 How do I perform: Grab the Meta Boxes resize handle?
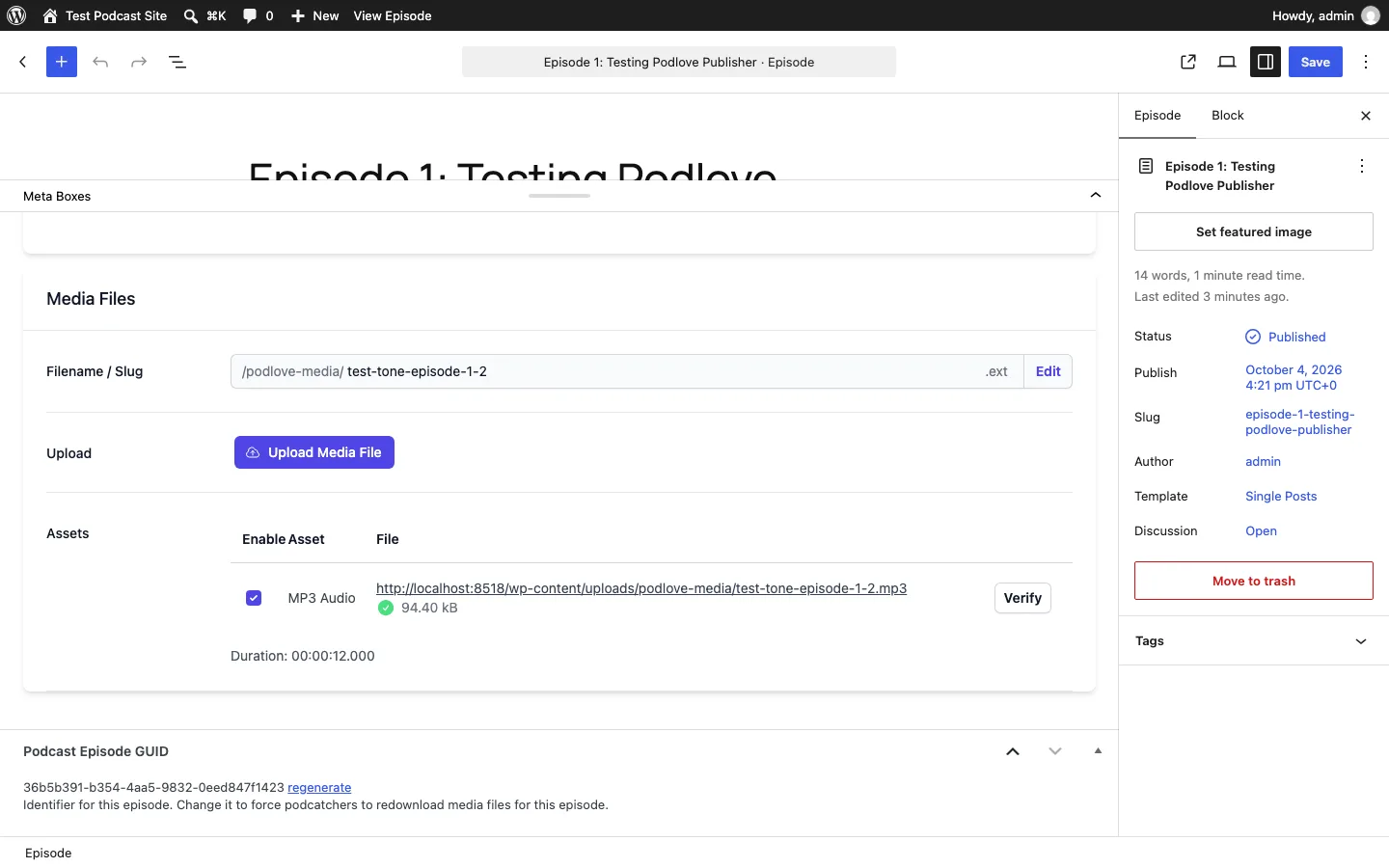[559, 196]
